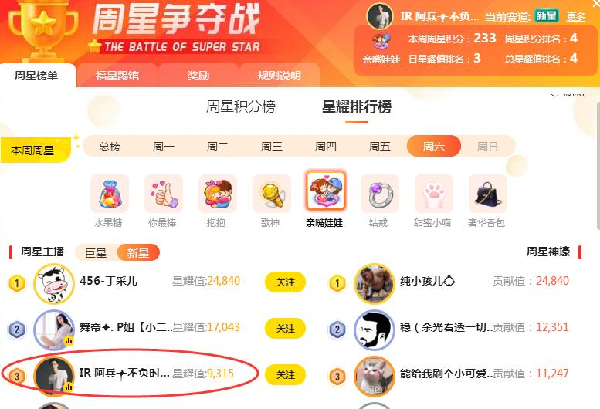The image size is (600, 409).
Task: Select the 水果糖 gift icon
Action: pos(109,194)
